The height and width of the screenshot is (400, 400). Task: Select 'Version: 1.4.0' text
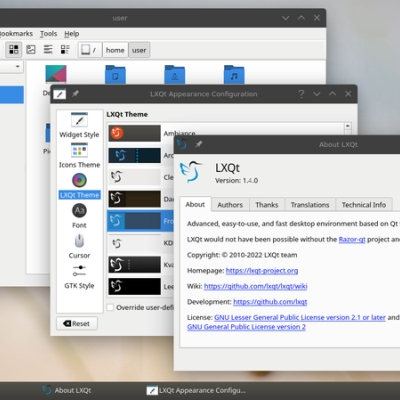tap(236, 181)
